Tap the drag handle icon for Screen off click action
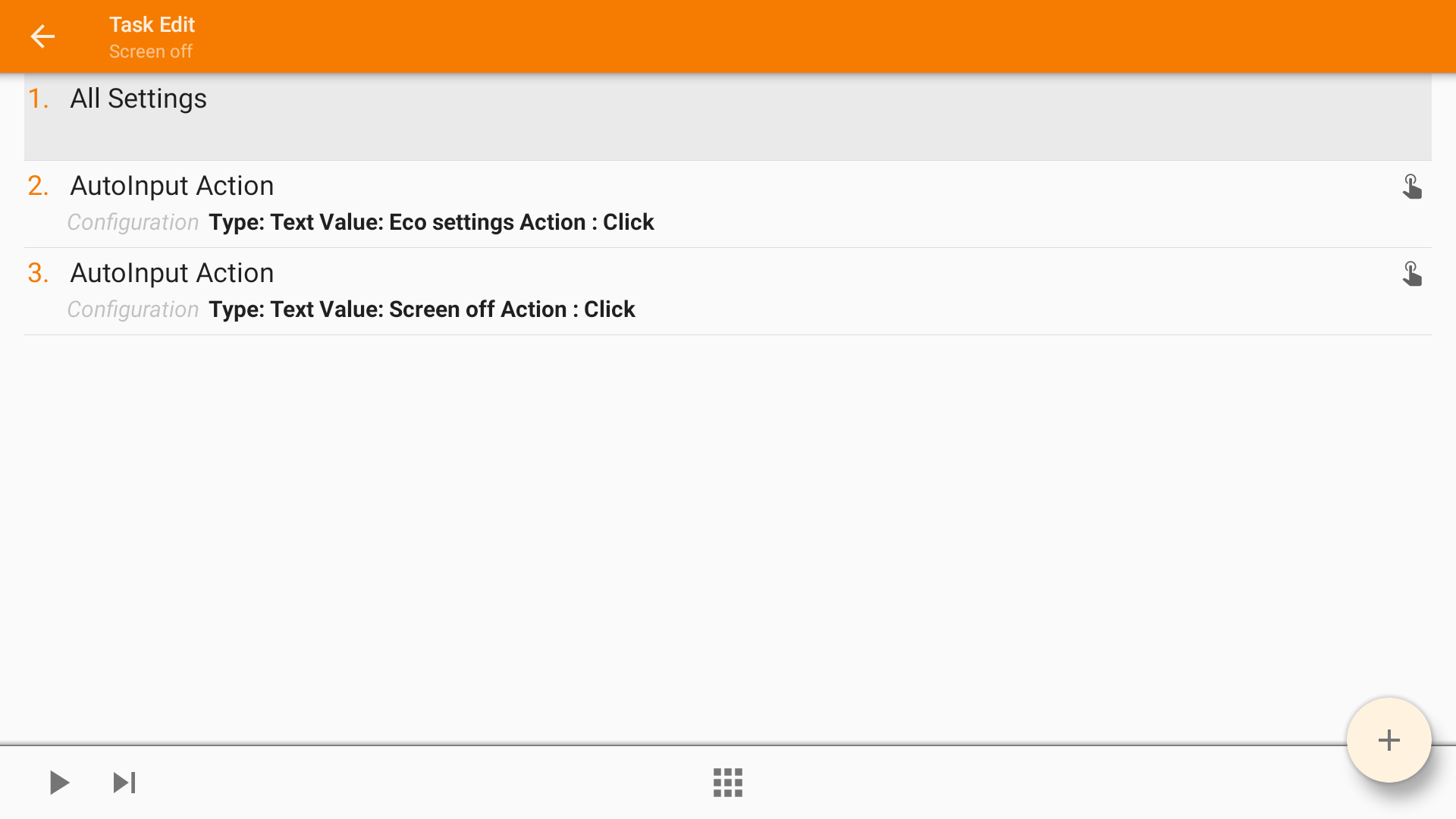 (x=1411, y=274)
